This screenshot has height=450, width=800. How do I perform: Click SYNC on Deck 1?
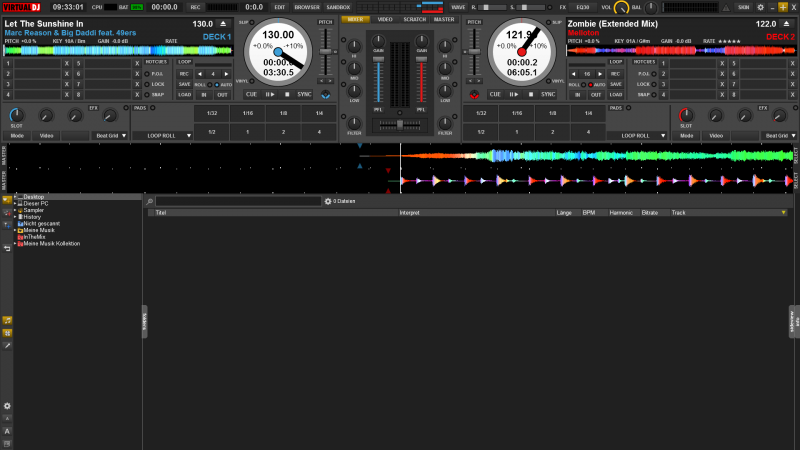[305, 94]
